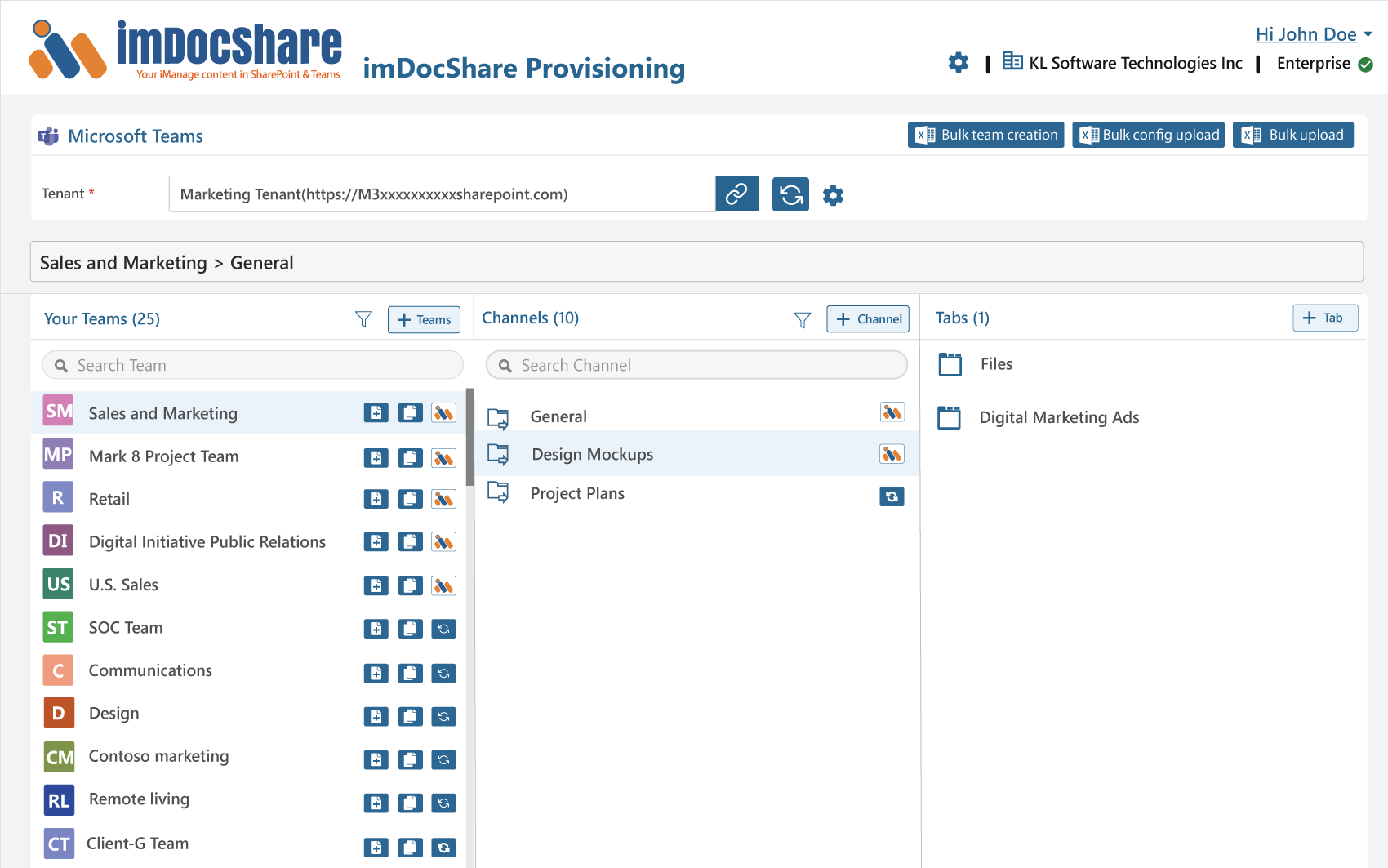The height and width of the screenshot is (868, 1388).
Task: Refresh the tenant with sync button
Action: (790, 194)
